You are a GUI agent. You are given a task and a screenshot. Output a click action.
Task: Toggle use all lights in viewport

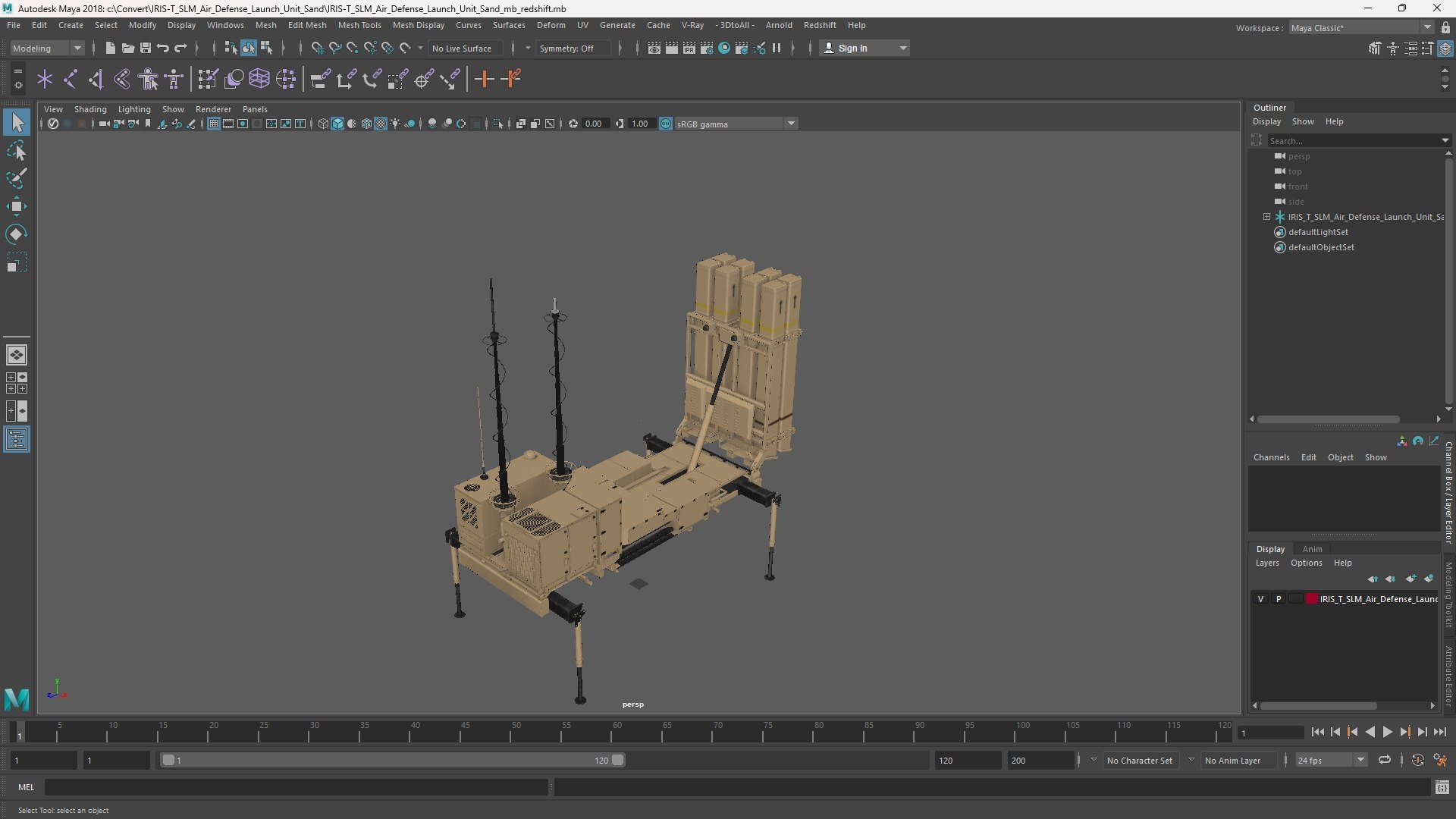(395, 124)
